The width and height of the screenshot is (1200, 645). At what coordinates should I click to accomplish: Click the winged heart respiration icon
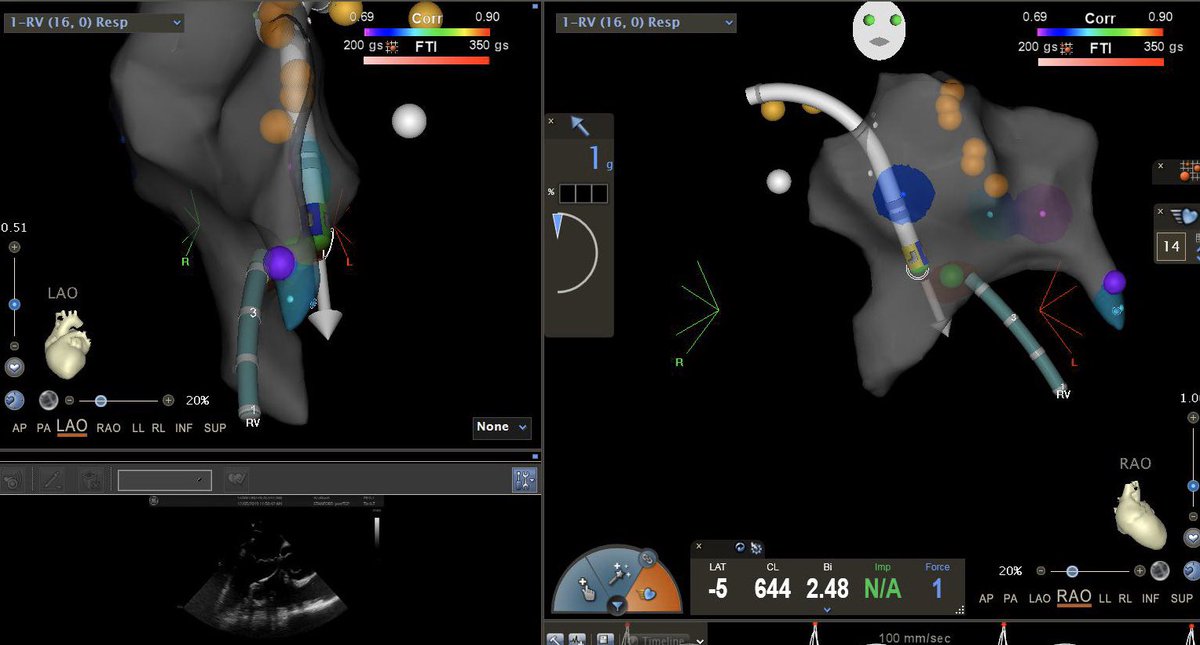point(1186,215)
